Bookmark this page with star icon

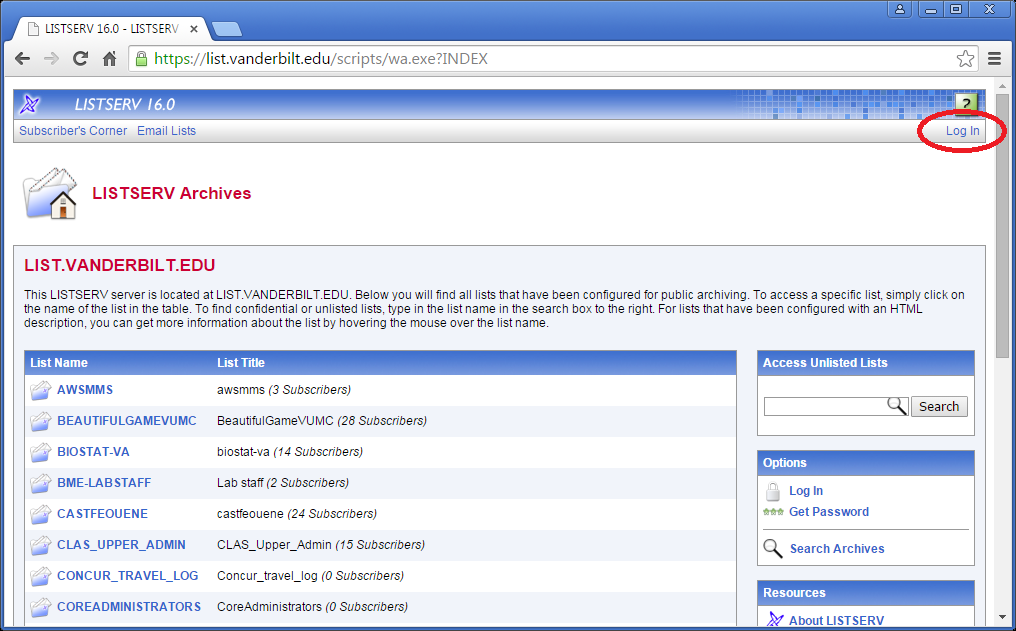point(965,59)
